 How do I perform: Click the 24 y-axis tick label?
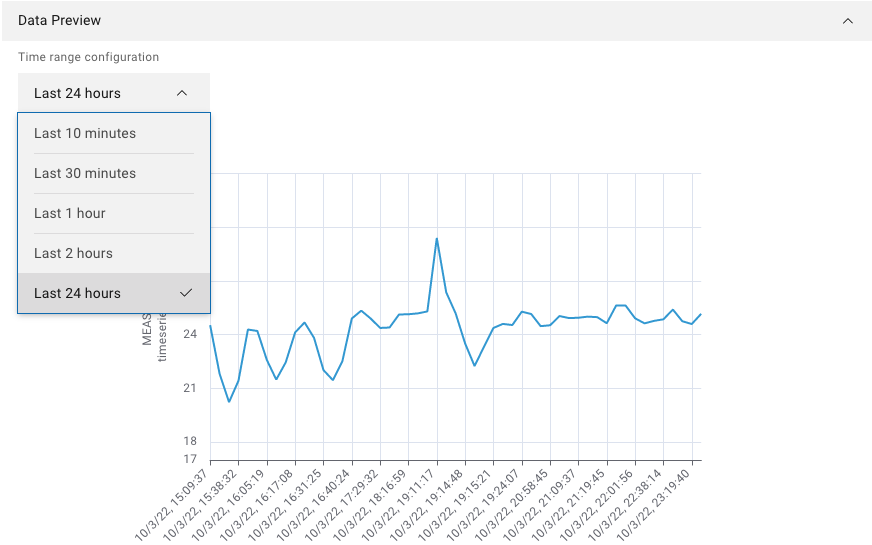point(190,335)
